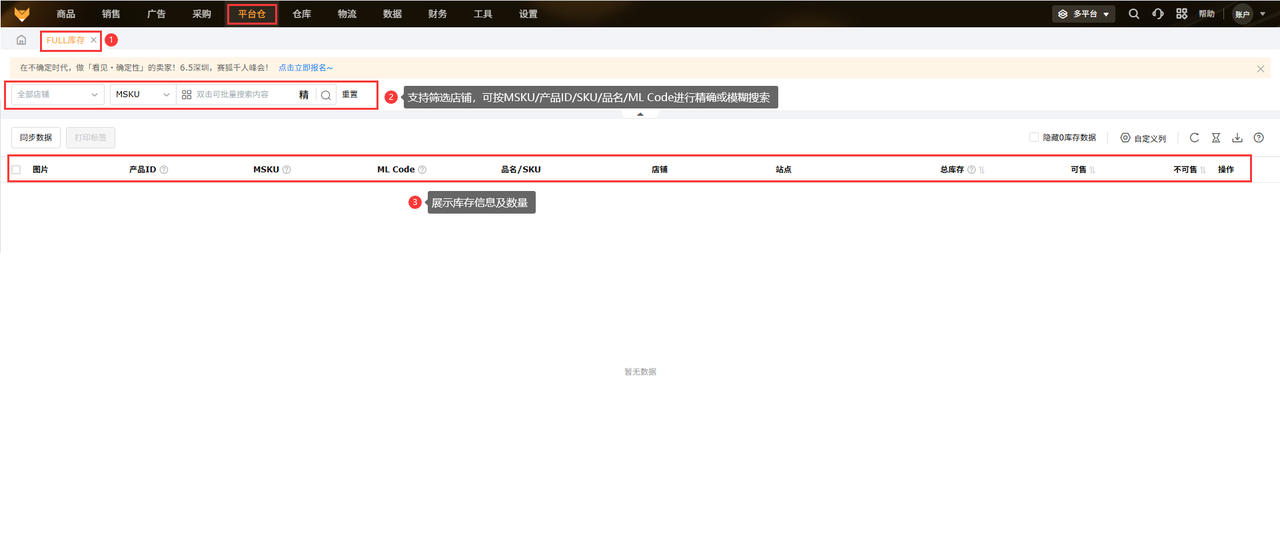Image resolution: width=1280 pixels, height=543 pixels.
Task: Refresh the inventory list with refresh icon
Action: [1194, 138]
